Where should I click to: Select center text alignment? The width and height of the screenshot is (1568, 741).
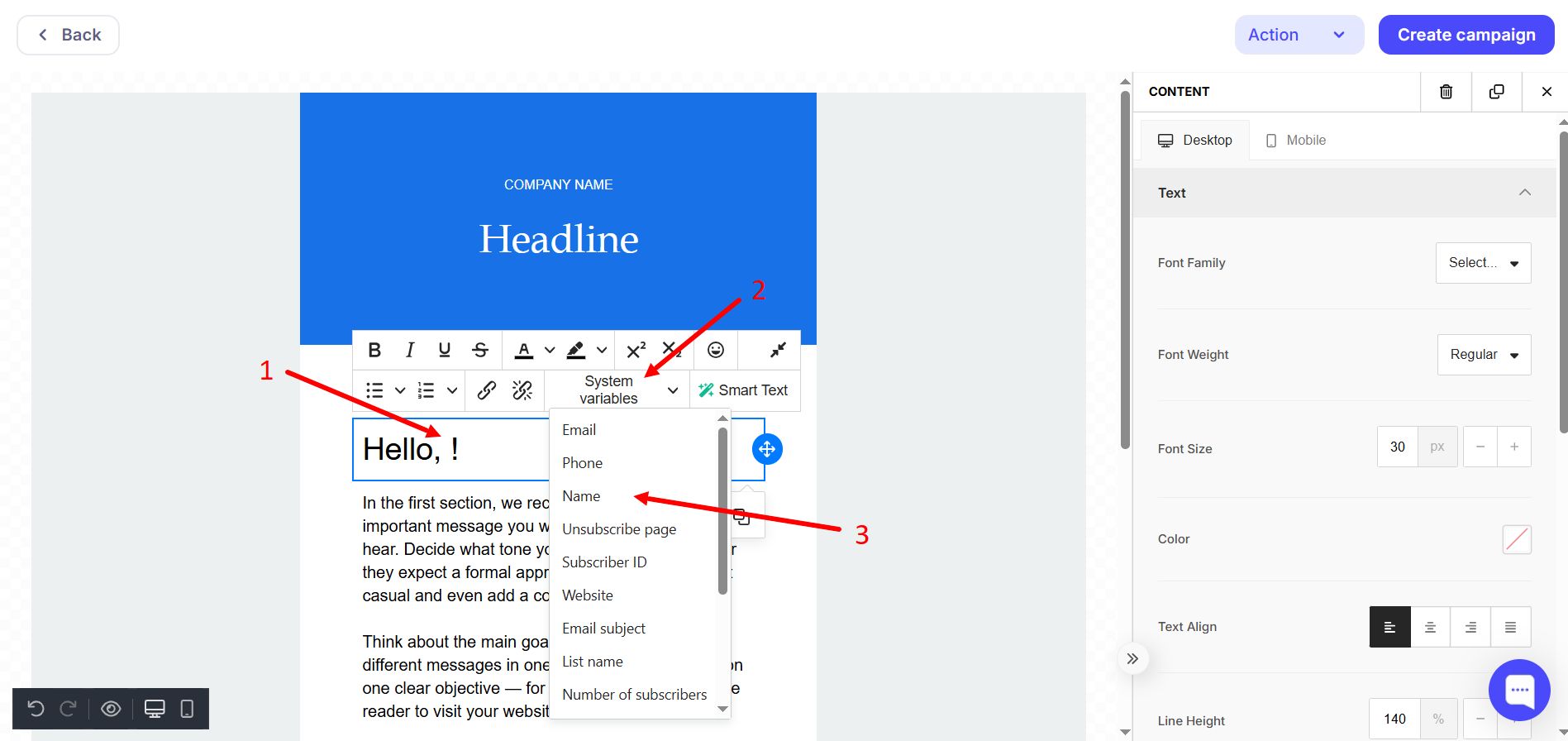coord(1430,627)
